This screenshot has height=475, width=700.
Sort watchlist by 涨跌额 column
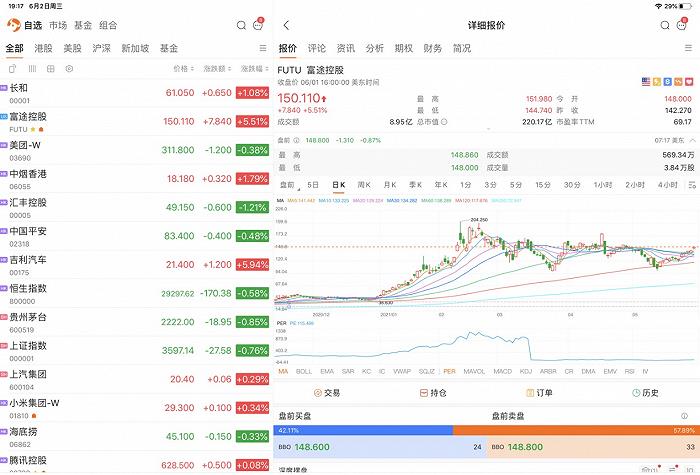pos(217,69)
